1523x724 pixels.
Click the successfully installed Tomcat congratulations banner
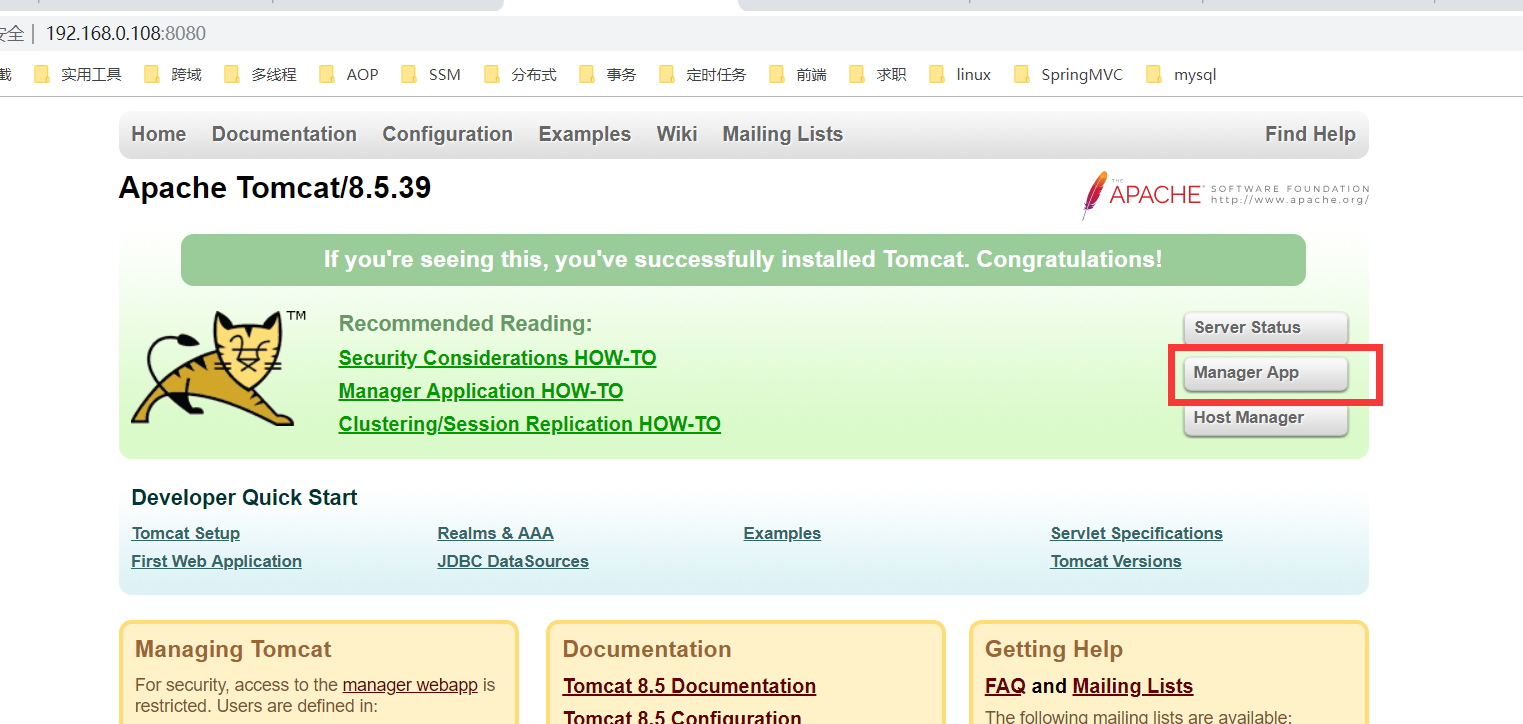[x=743, y=260]
